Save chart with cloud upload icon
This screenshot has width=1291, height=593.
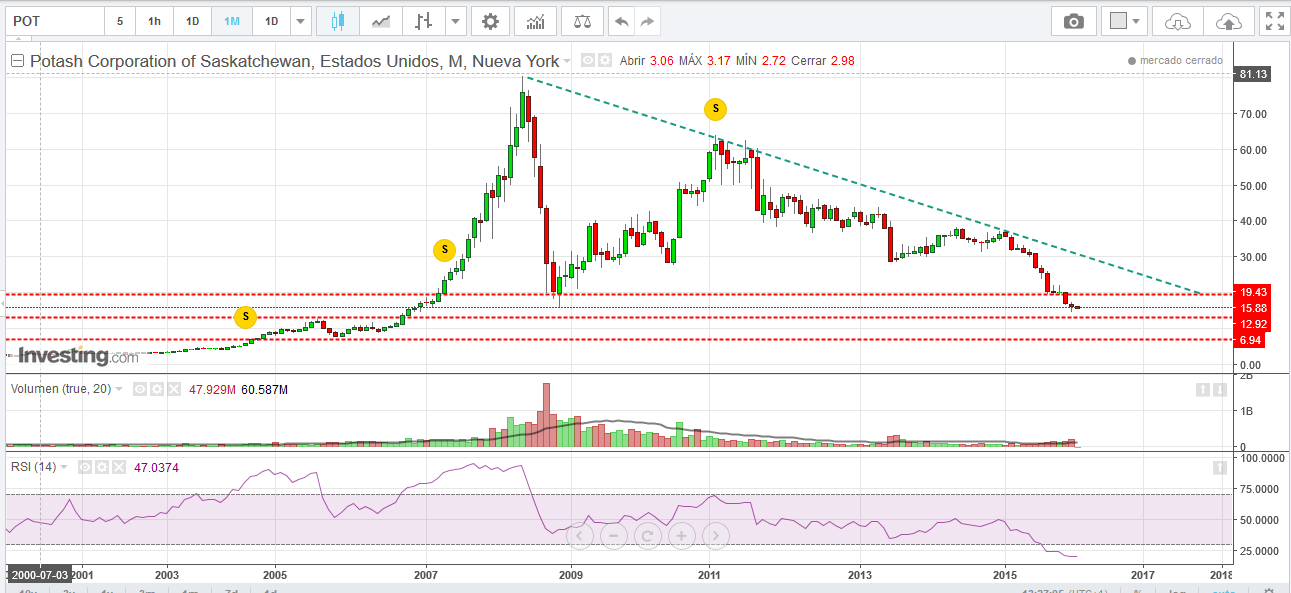coord(1228,21)
